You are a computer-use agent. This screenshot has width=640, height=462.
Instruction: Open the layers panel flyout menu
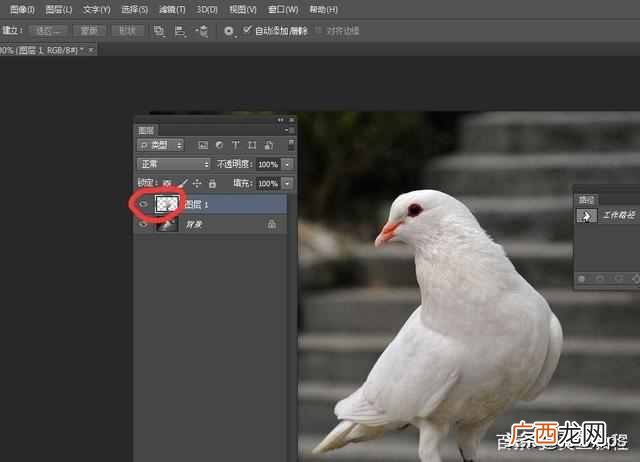289,130
